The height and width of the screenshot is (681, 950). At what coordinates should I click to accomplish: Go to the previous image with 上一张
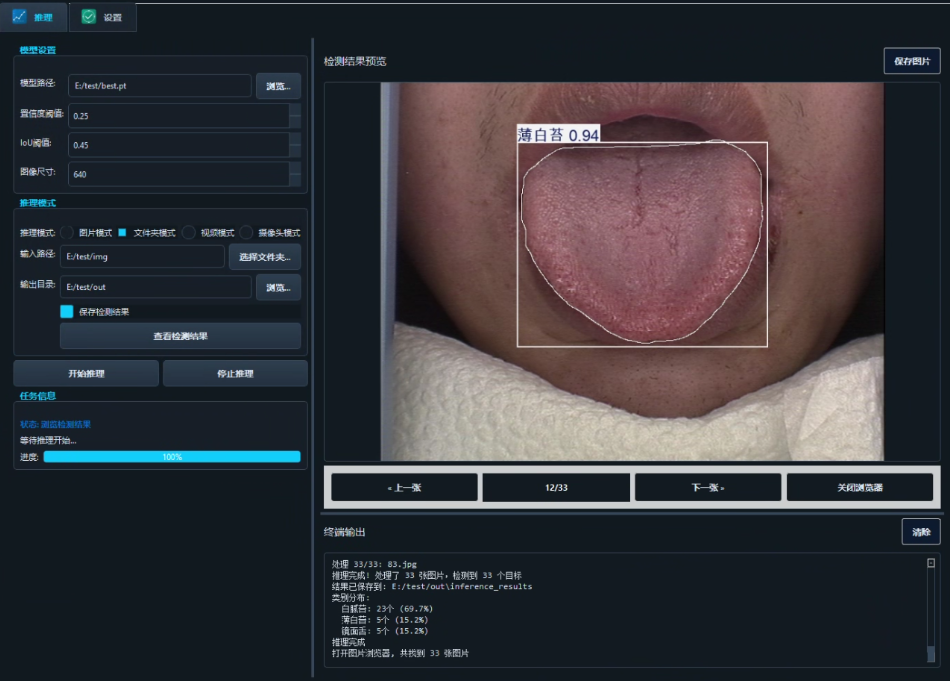coord(404,487)
